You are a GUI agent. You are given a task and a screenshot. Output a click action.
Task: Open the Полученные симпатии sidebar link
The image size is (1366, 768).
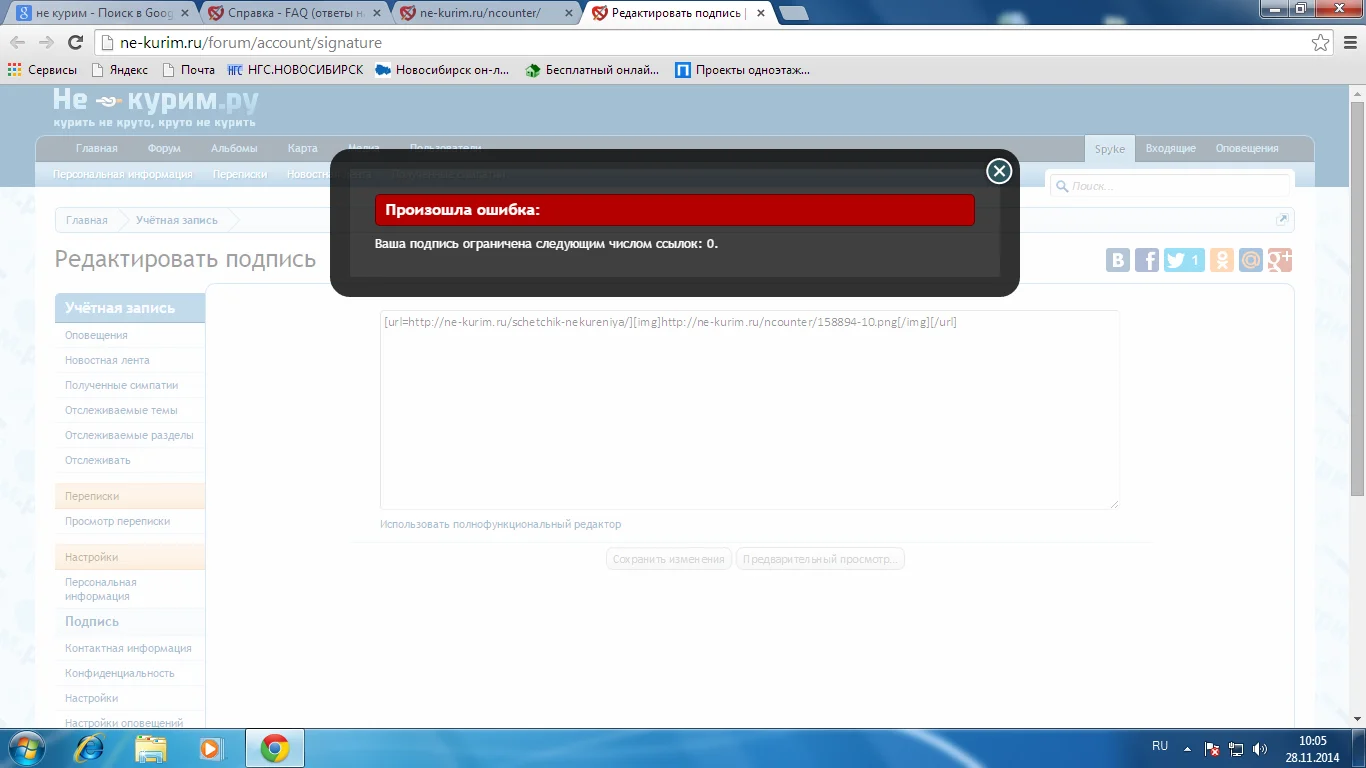[x=121, y=385]
